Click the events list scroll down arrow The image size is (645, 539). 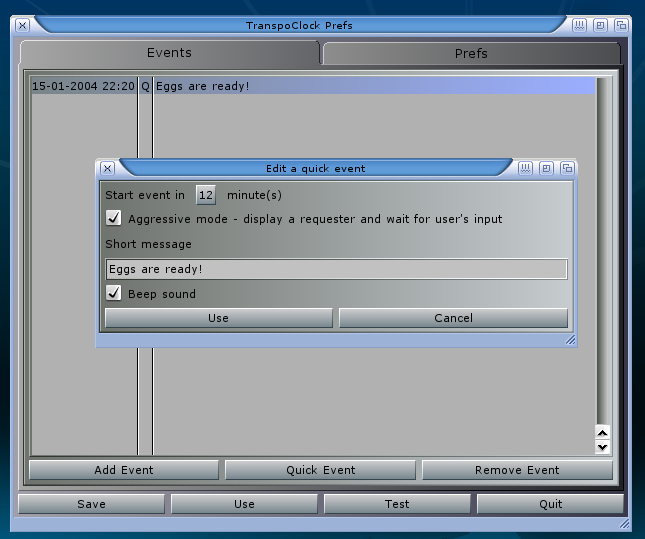click(602, 447)
